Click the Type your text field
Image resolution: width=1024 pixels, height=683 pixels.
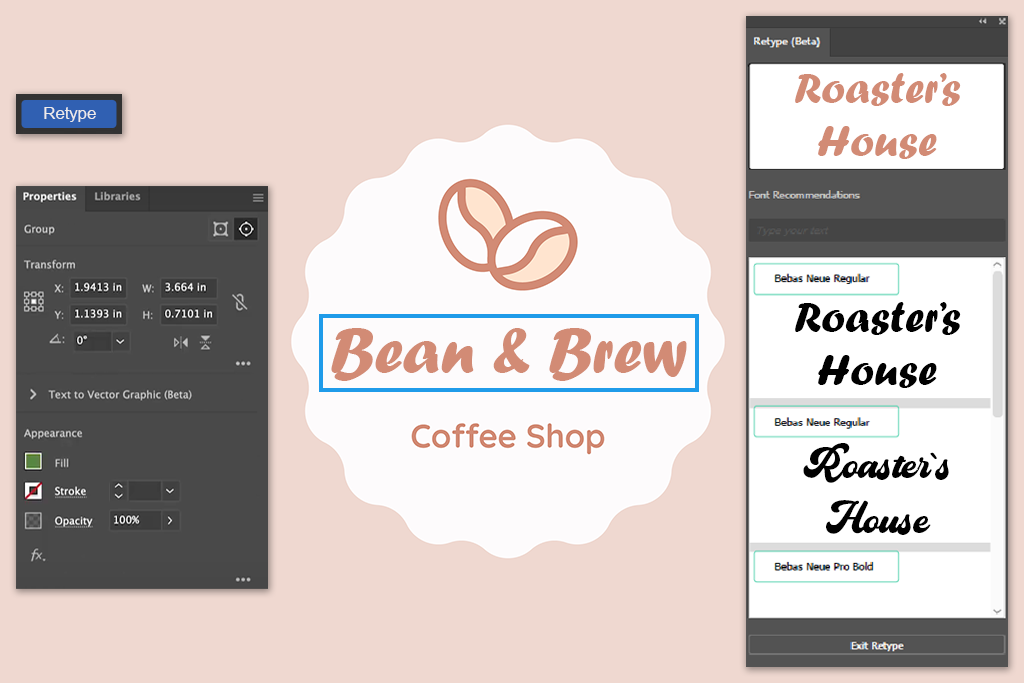[x=876, y=230]
